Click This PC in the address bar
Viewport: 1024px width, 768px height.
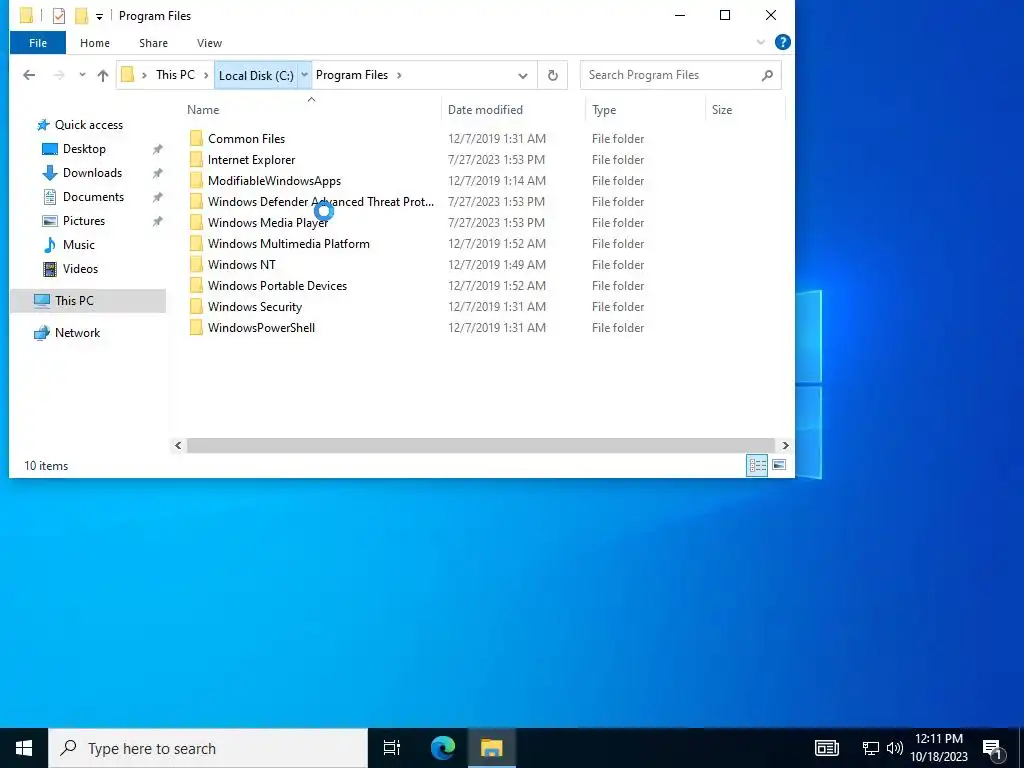175,75
